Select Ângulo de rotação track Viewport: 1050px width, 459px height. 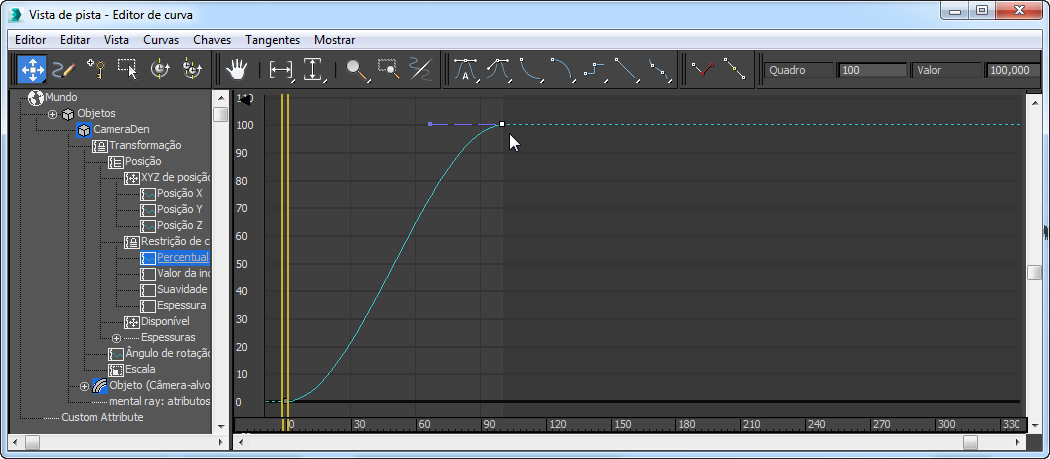[168, 353]
